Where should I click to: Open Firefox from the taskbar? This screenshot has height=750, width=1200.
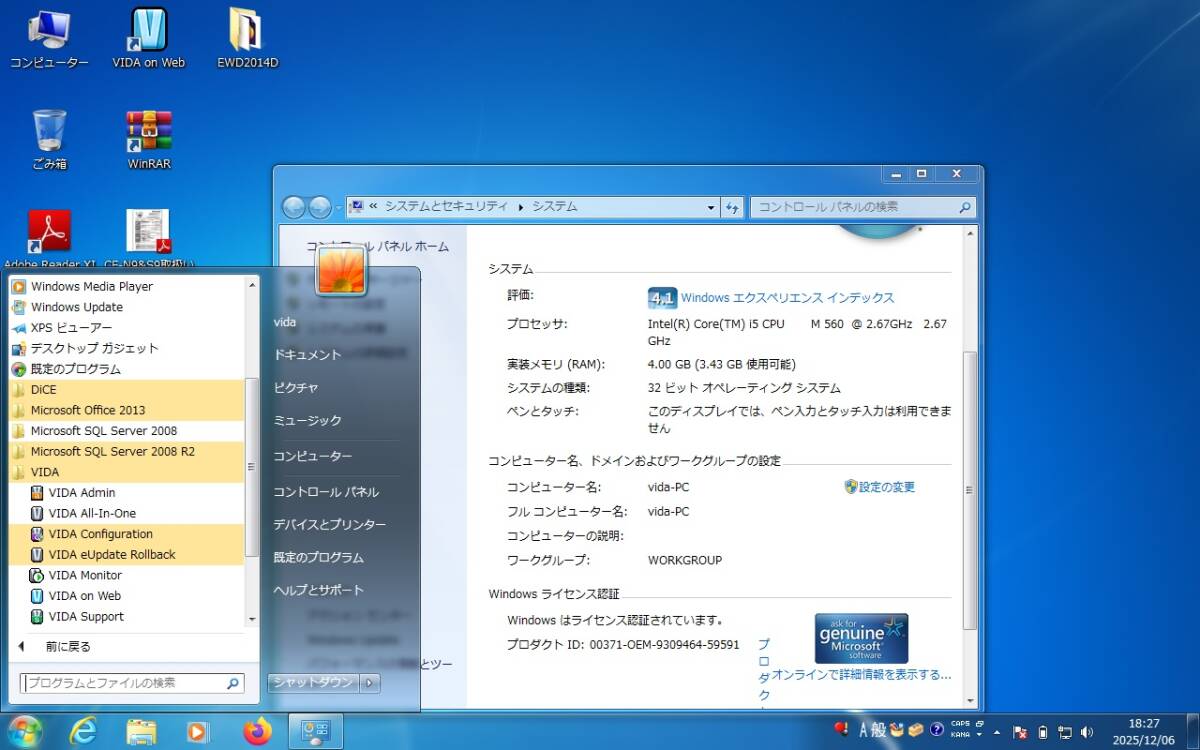pos(257,732)
